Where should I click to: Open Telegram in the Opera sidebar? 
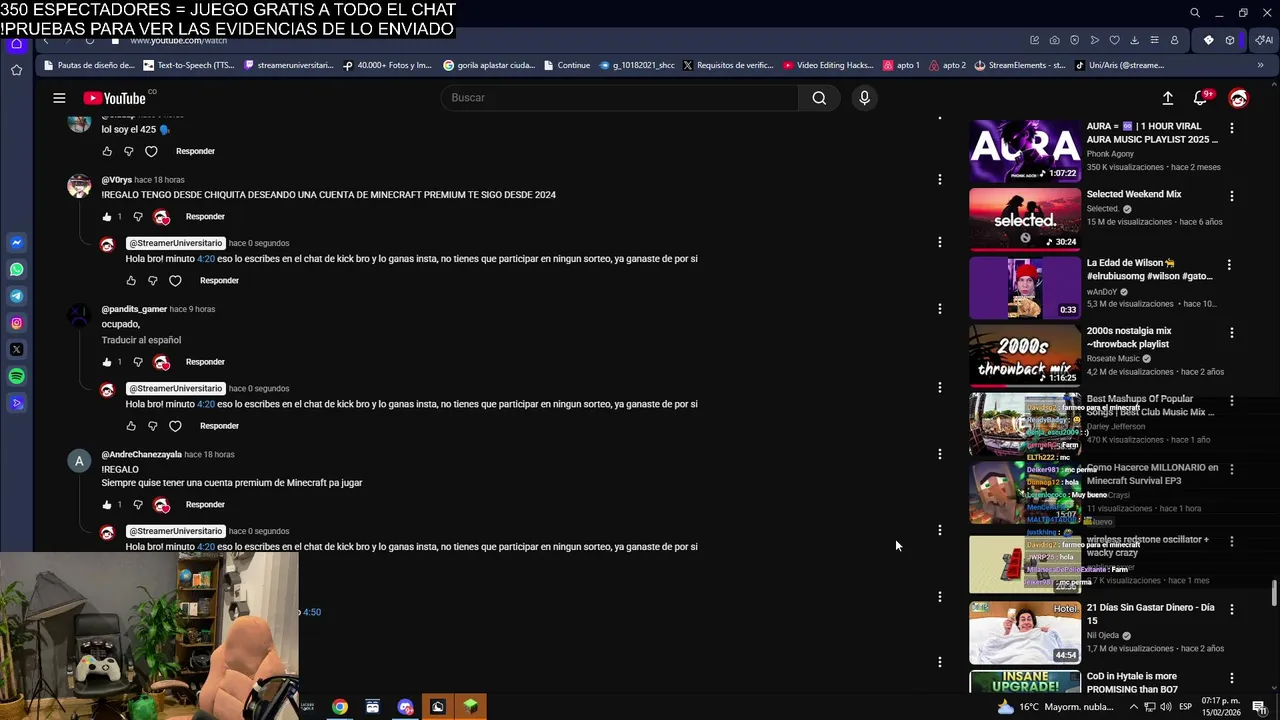tap(17, 296)
